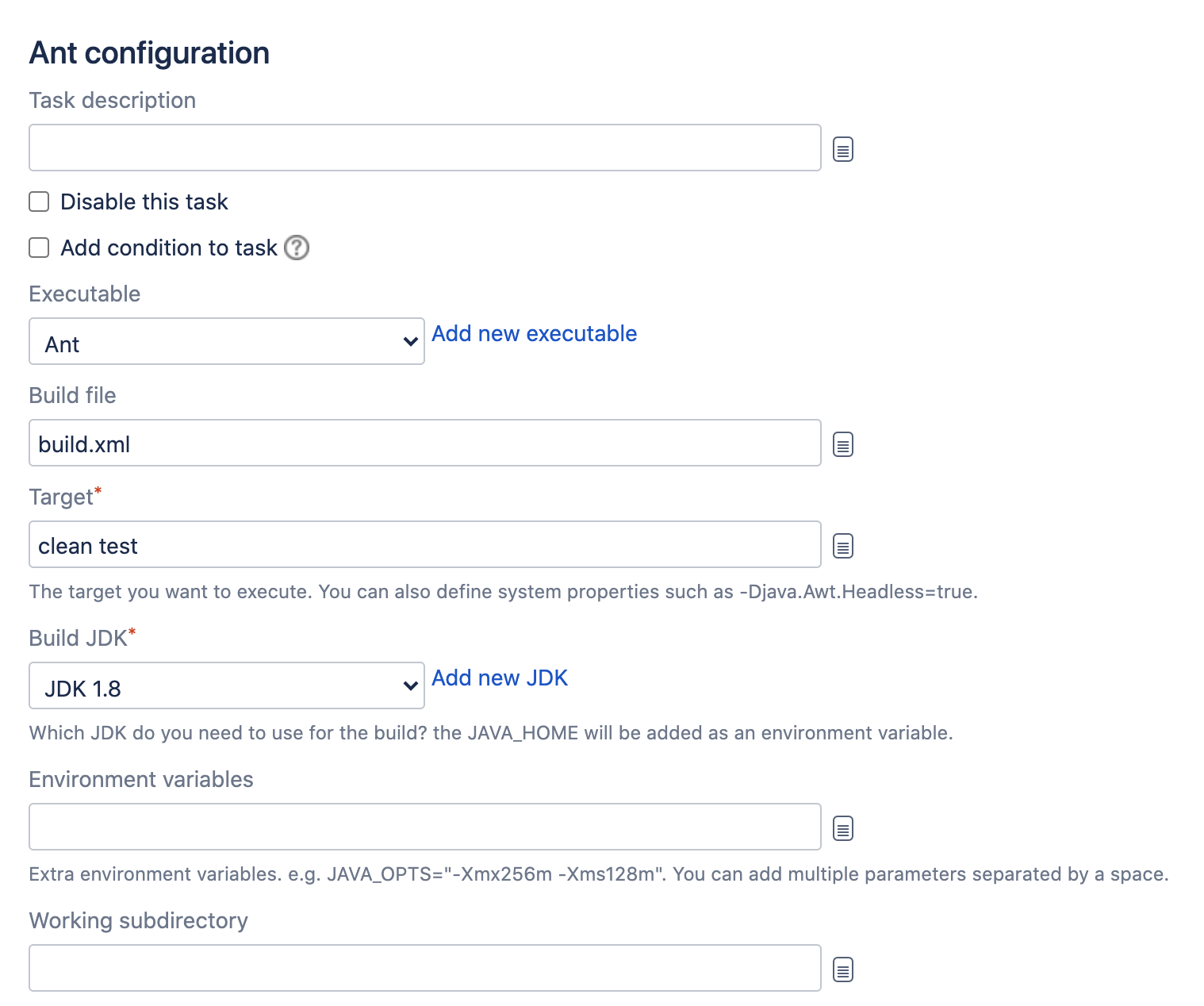Click the Ant configuration heading
This screenshot has width=1204, height=1006.
pyautogui.click(x=149, y=53)
